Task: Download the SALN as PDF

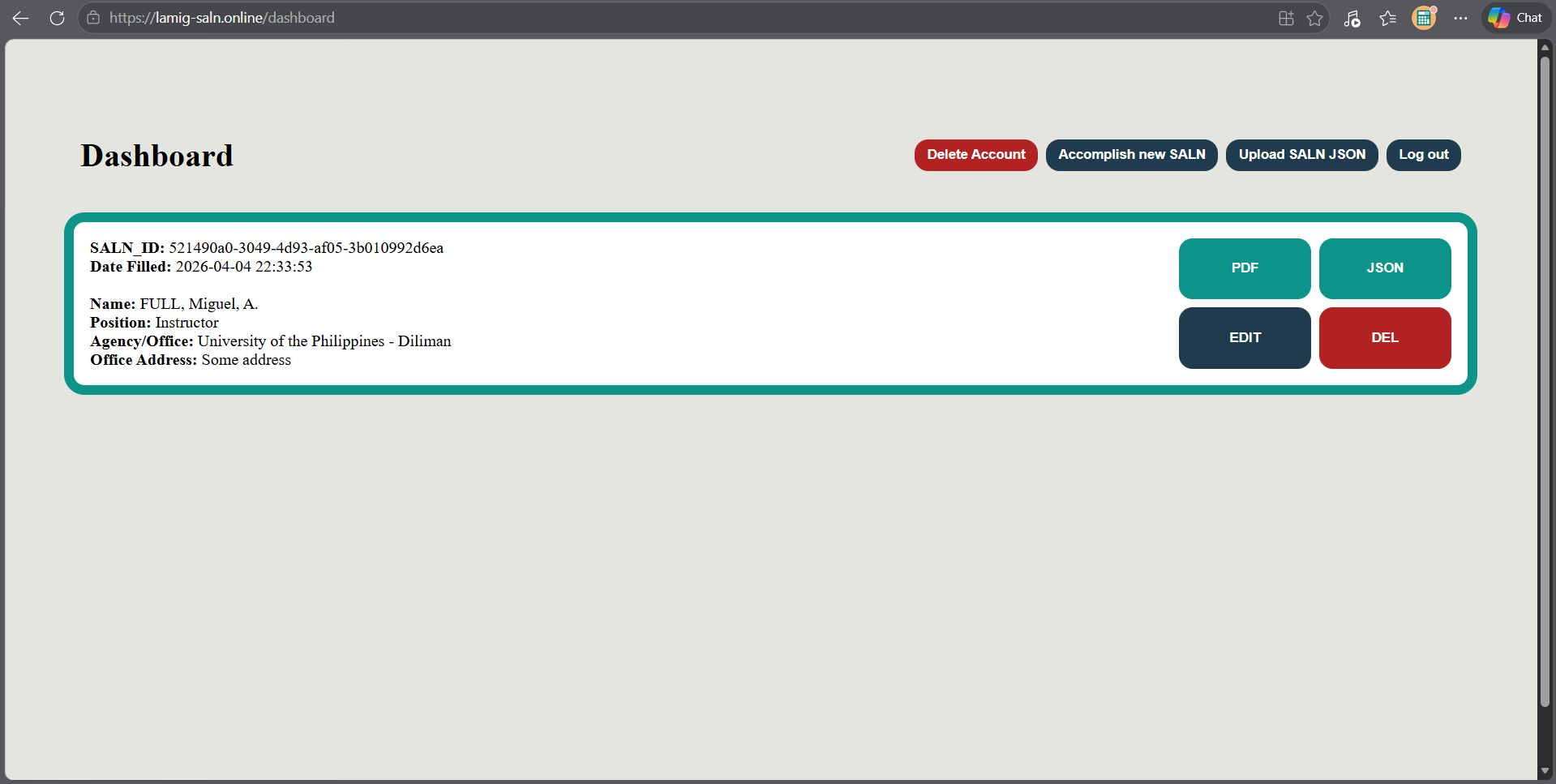Action: point(1244,268)
